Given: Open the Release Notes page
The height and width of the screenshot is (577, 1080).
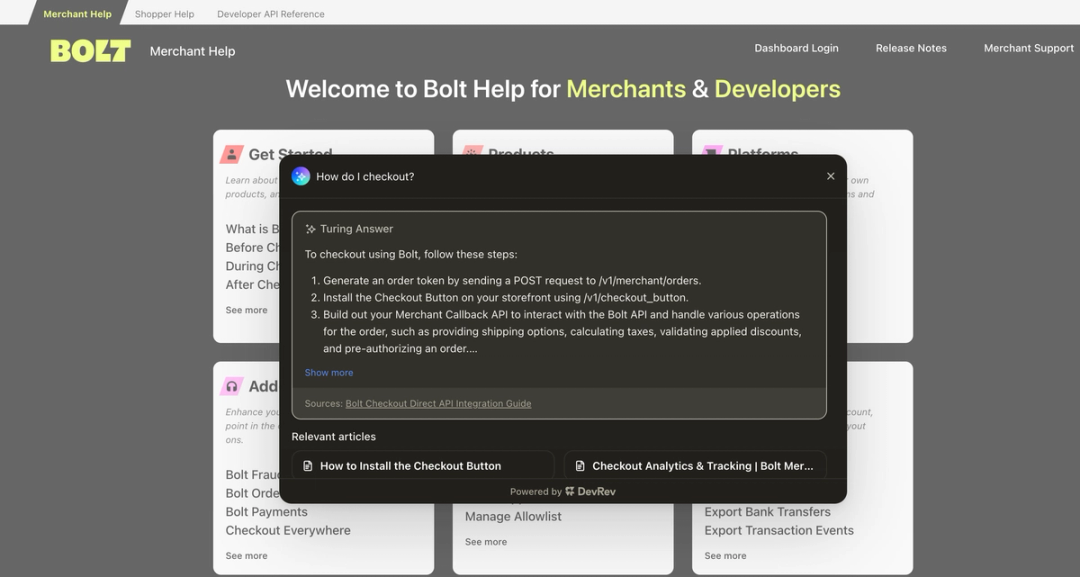Looking at the screenshot, I should click(911, 48).
